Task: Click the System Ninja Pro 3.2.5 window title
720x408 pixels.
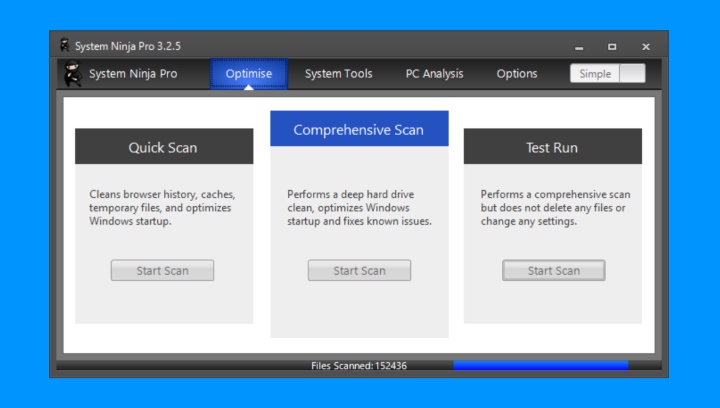Action: click(x=128, y=46)
